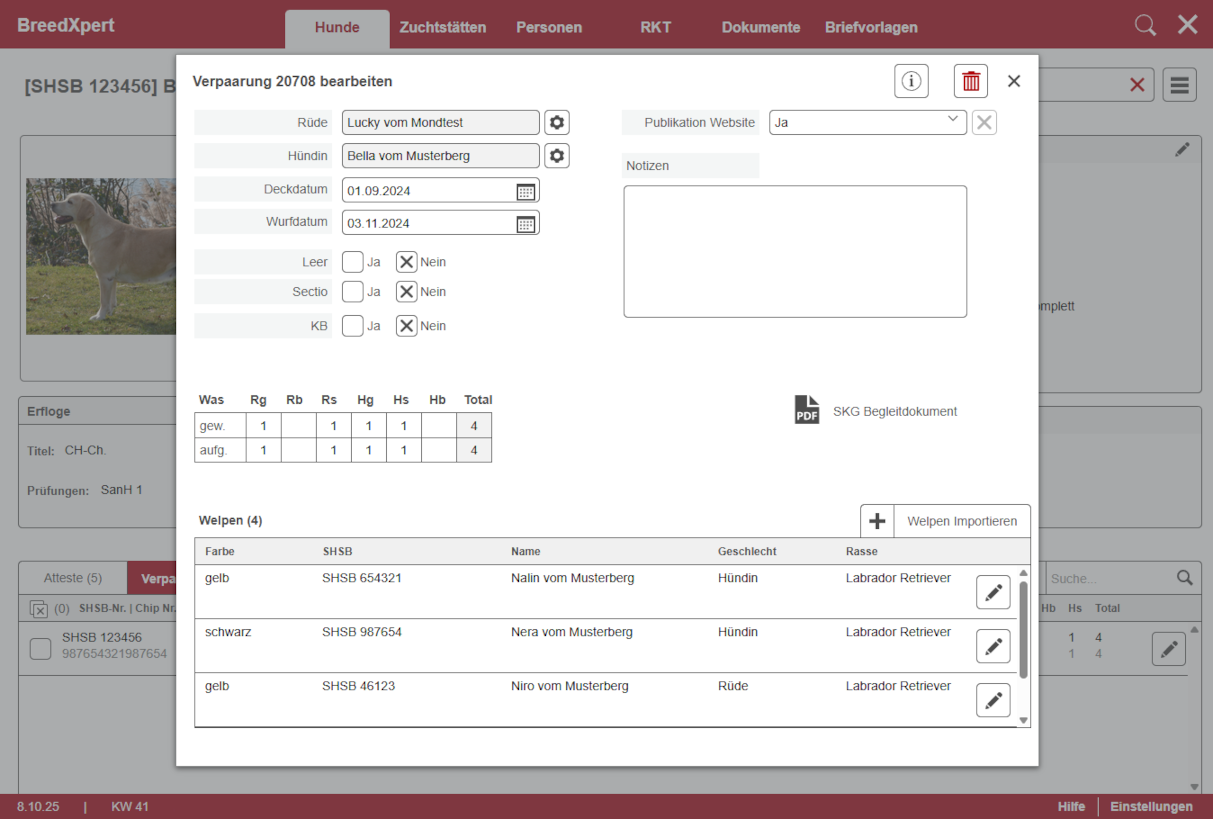Check the Leer Ja checkbox
Image resolution: width=1213 pixels, height=819 pixels.
[353, 262]
